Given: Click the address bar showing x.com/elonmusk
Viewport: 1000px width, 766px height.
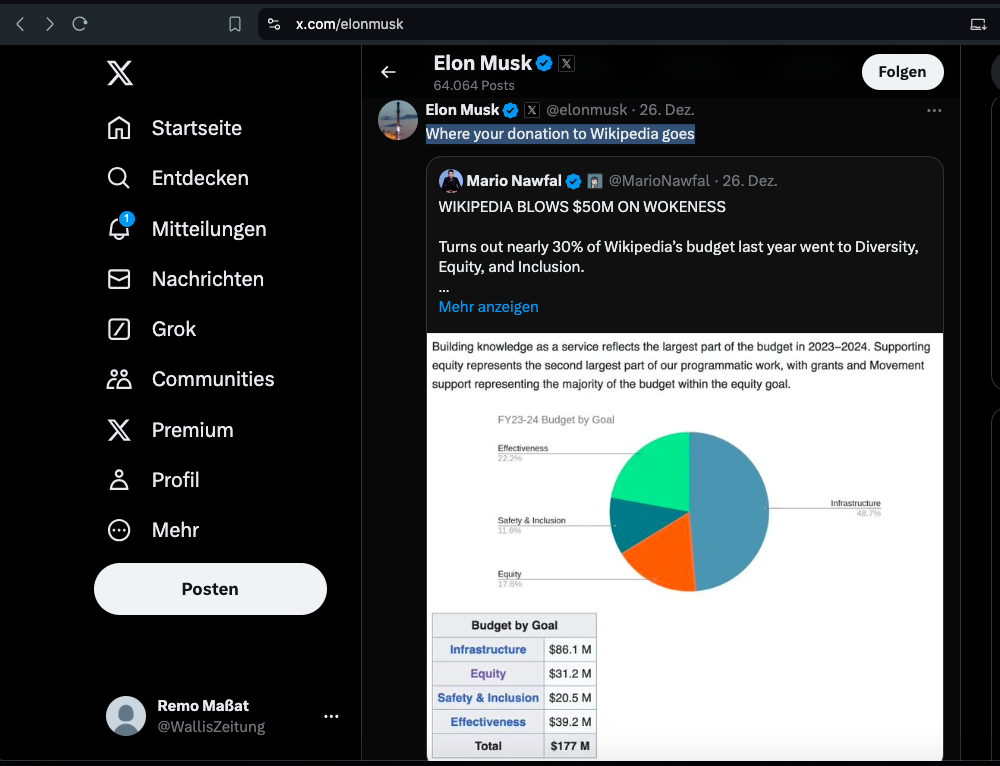Looking at the screenshot, I should (x=349, y=24).
